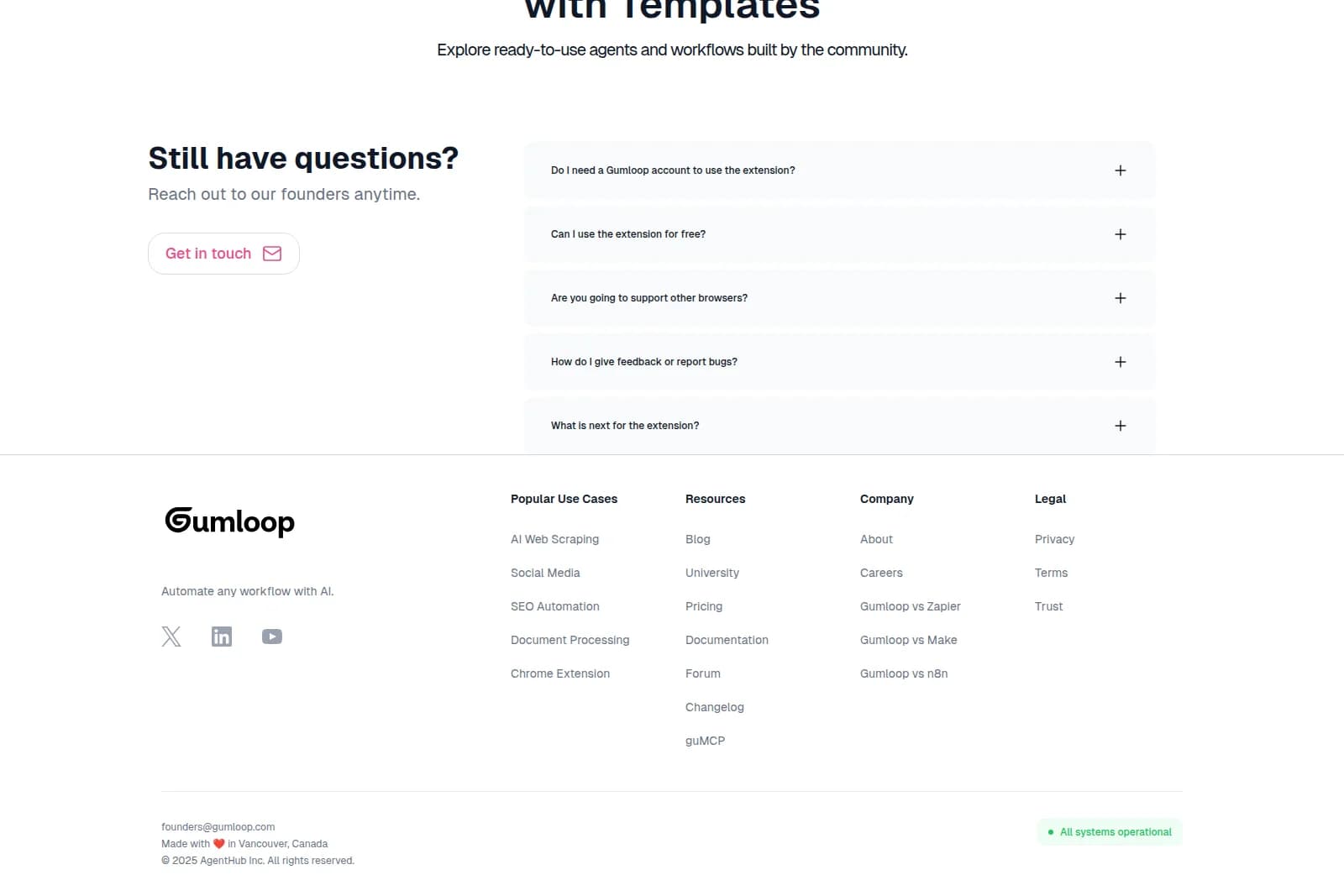Screen dimensions: 1344x896
Task: Open the Gumloop vs Zapier comparison
Action: (910, 606)
